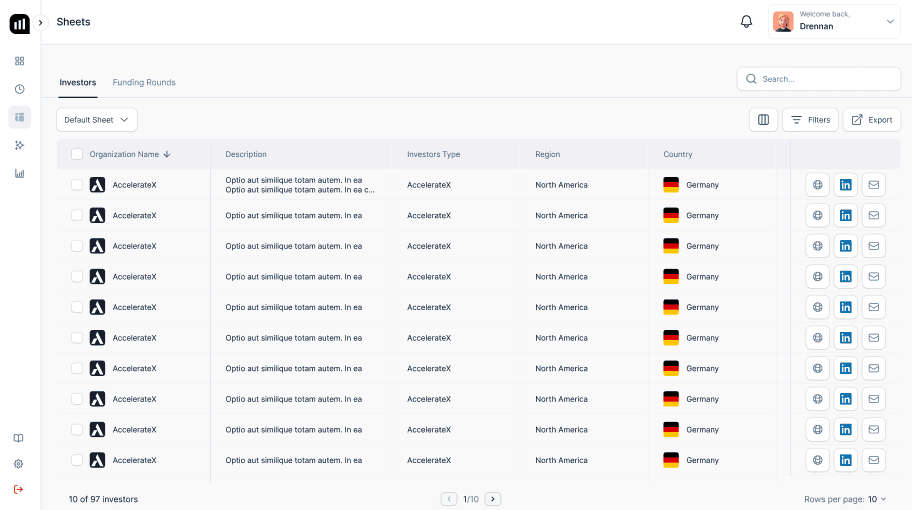Expand the sidebar with the chevron arrow
This screenshot has width=912, height=510.
(x=40, y=23)
